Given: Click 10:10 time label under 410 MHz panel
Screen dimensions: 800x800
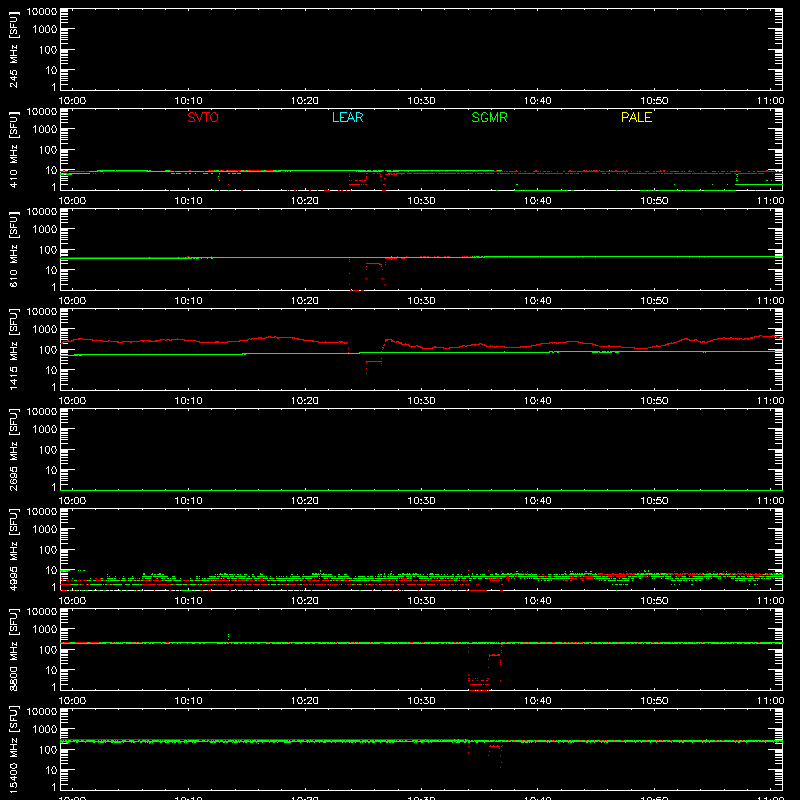Looking at the screenshot, I should coord(188,201).
